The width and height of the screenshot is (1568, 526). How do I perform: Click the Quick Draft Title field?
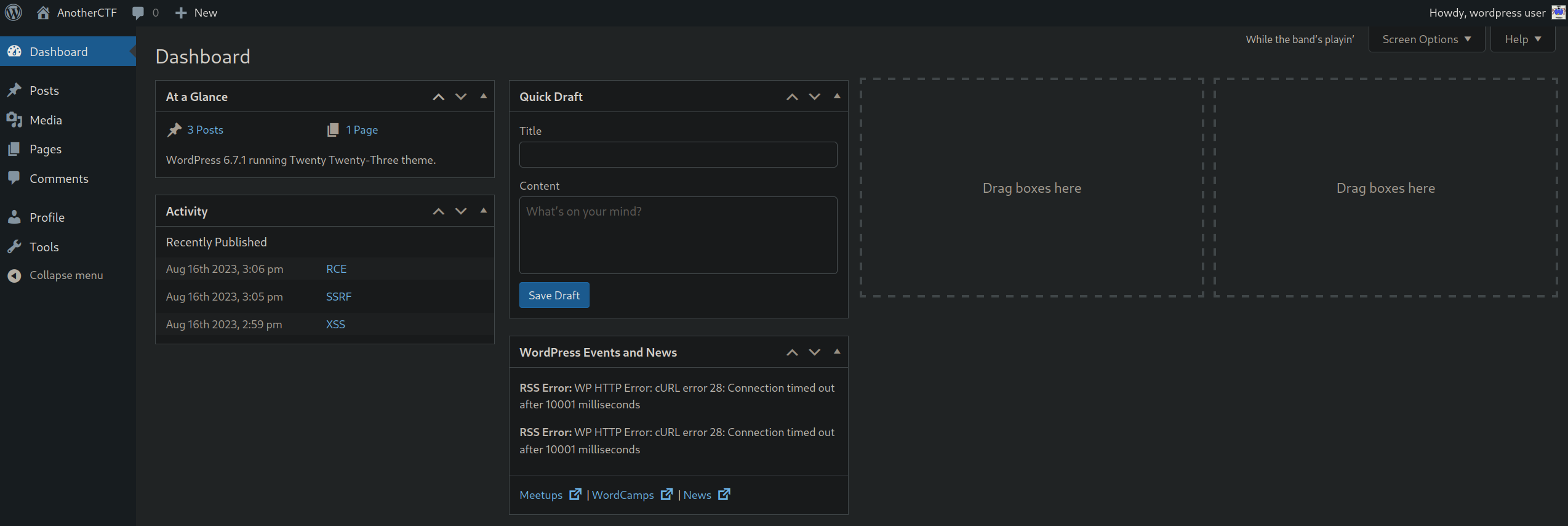click(678, 155)
